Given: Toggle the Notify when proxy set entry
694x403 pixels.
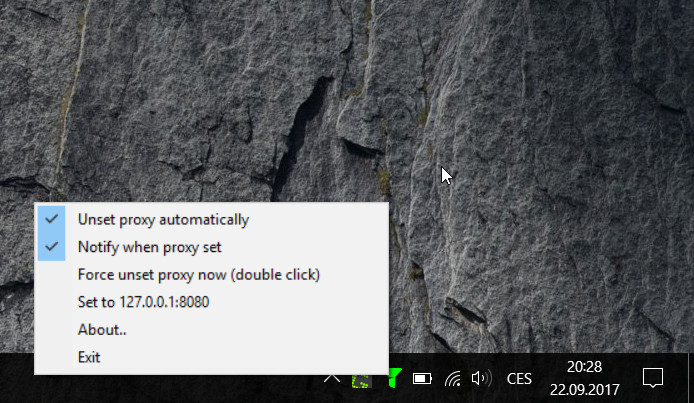Looking at the screenshot, I should coord(212,247).
